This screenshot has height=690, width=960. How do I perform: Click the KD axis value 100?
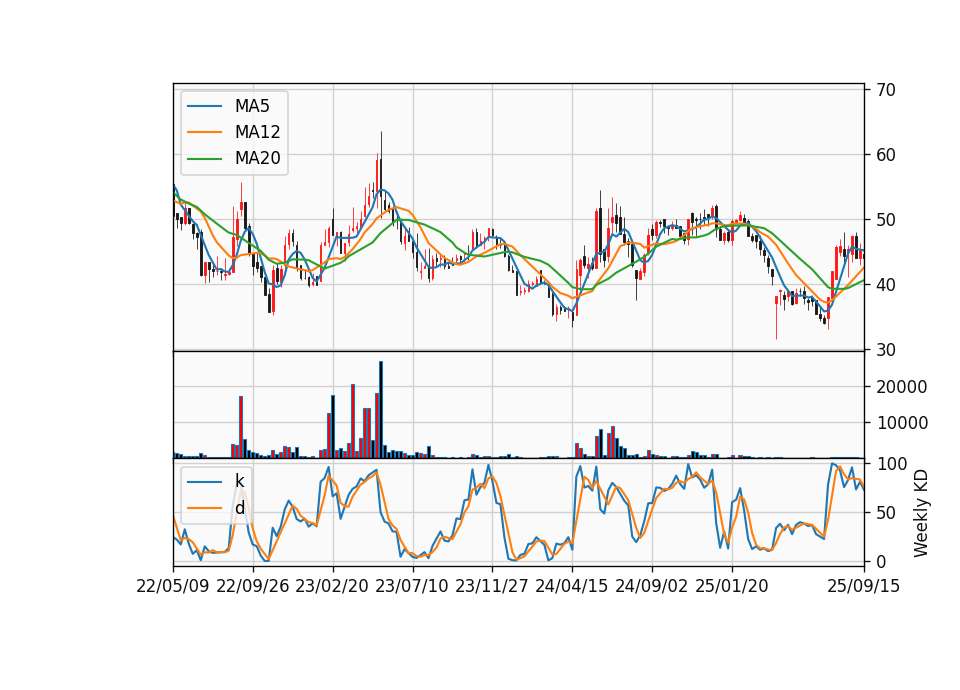pos(892,464)
